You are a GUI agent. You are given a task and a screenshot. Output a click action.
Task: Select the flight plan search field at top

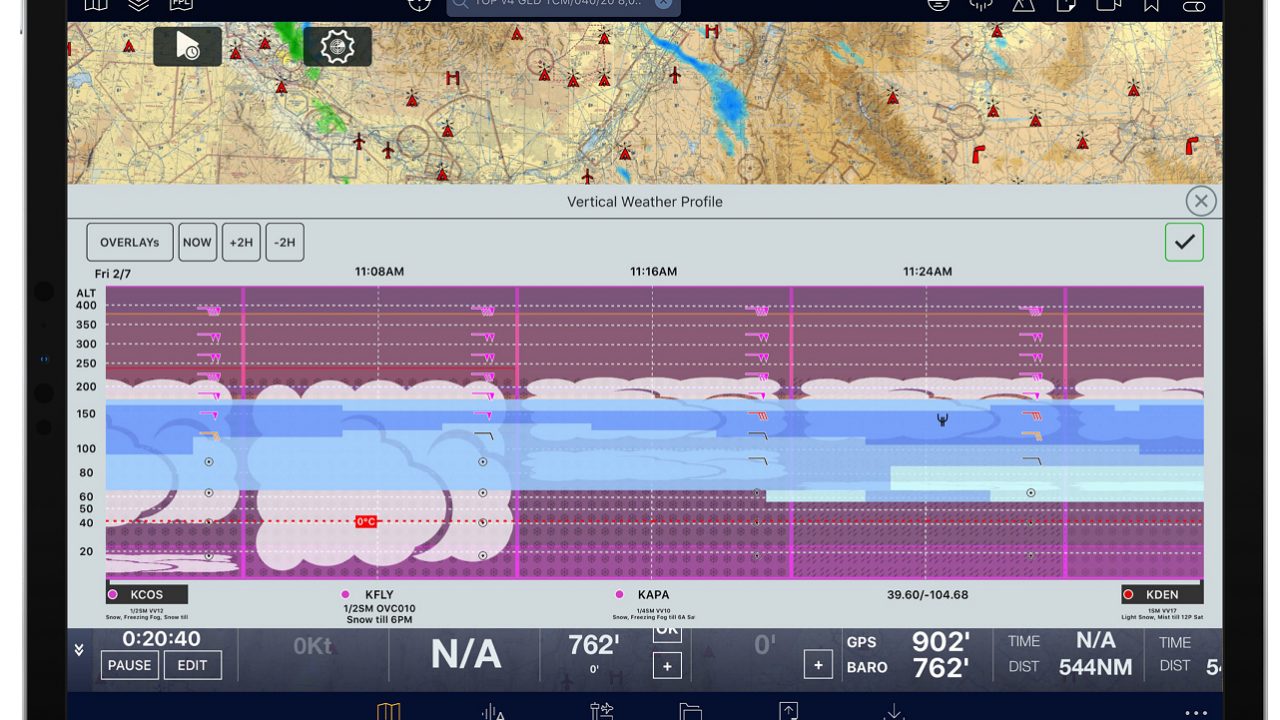(555, 5)
